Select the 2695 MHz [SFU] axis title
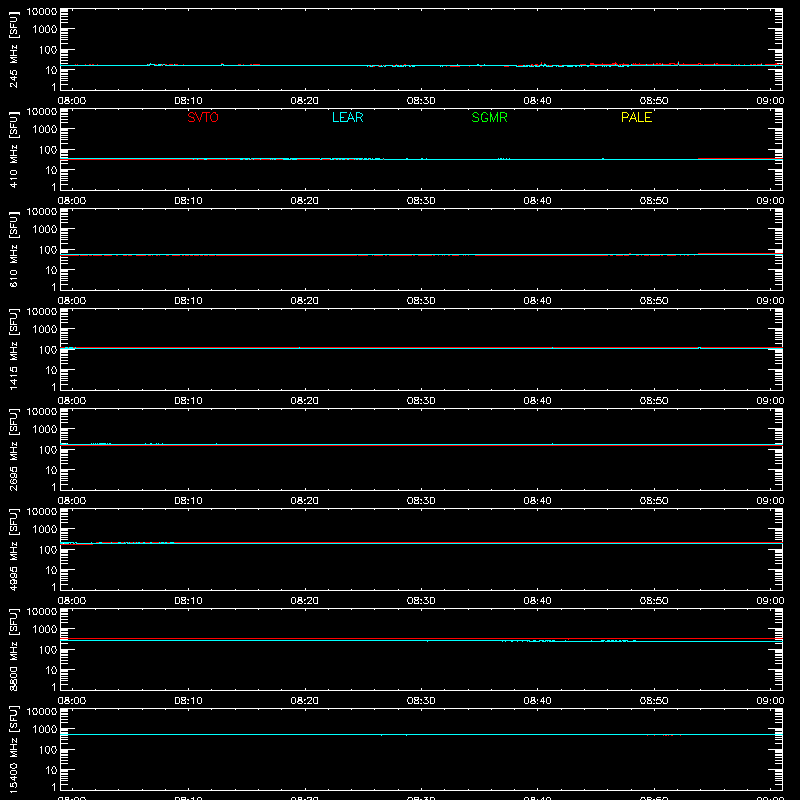 pyautogui.click(x=14, y=449)
